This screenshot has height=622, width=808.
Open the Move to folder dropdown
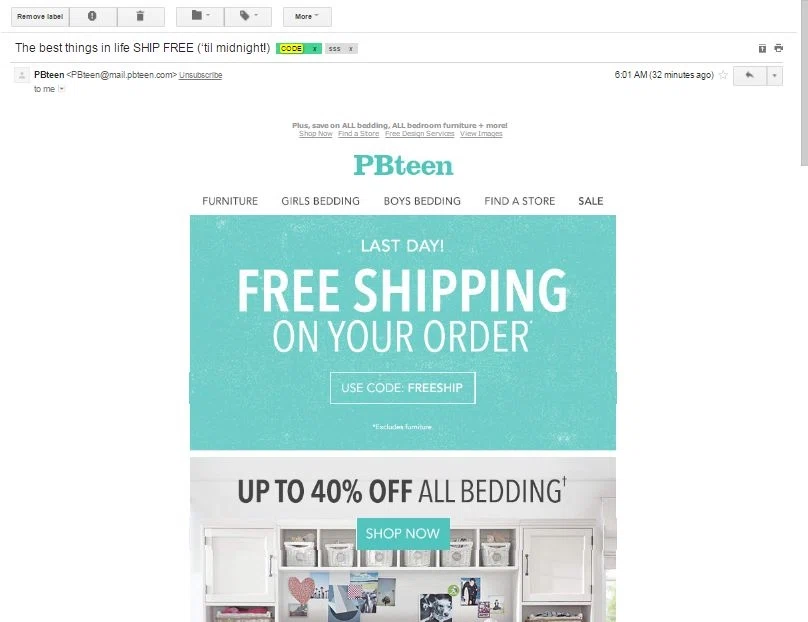click(x=200, y=16)
